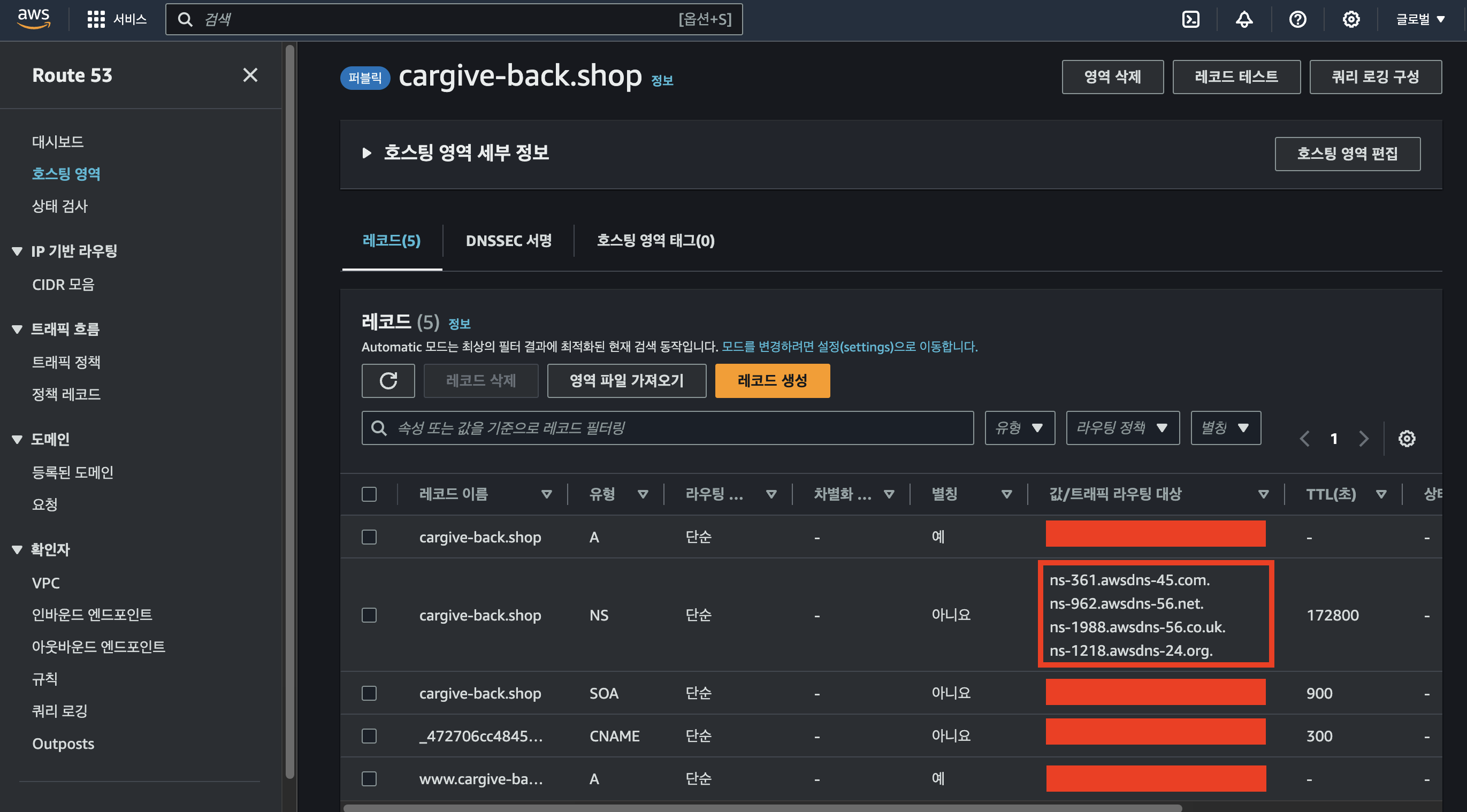Open the 글로벌 region dropdown
This screenshot has height=812, width=1467.
coord(1420,19)
